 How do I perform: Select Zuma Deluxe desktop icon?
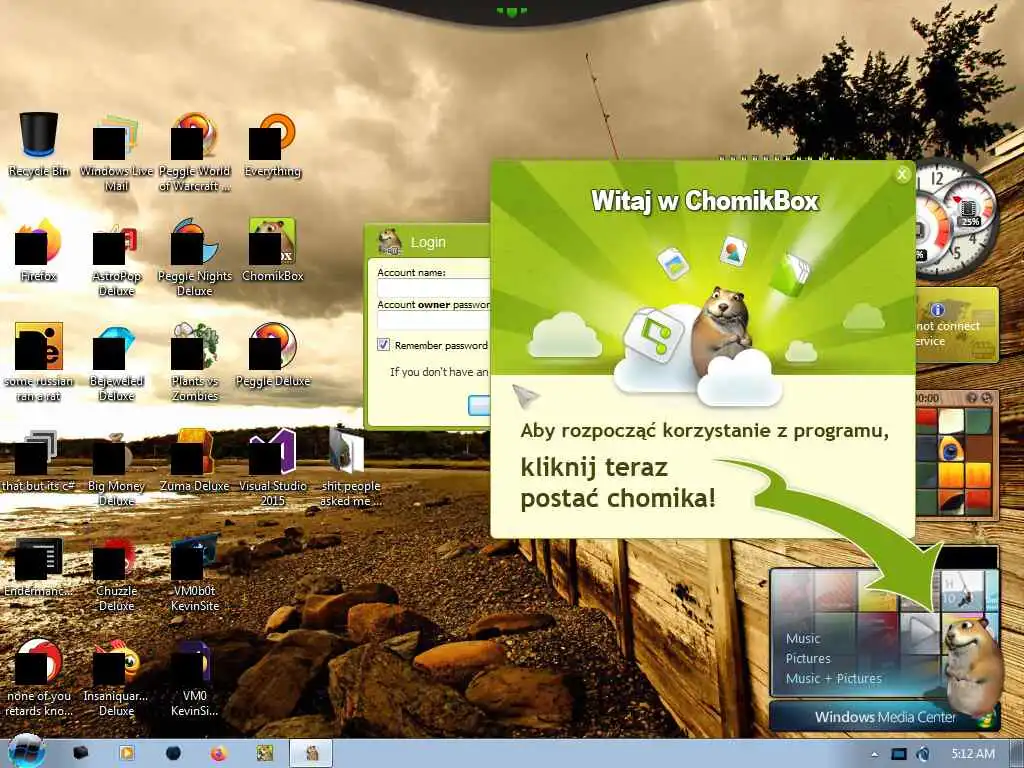[195, 460]
